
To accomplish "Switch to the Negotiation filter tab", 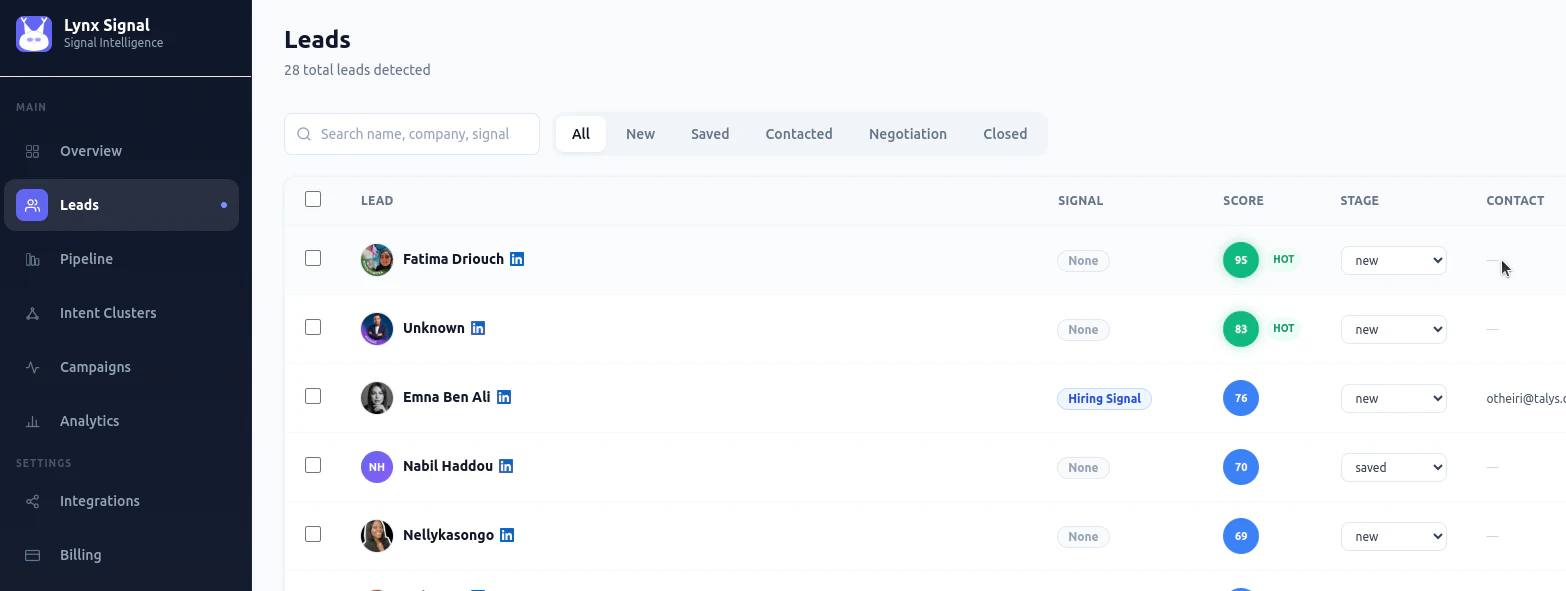I will coord(908,134).
